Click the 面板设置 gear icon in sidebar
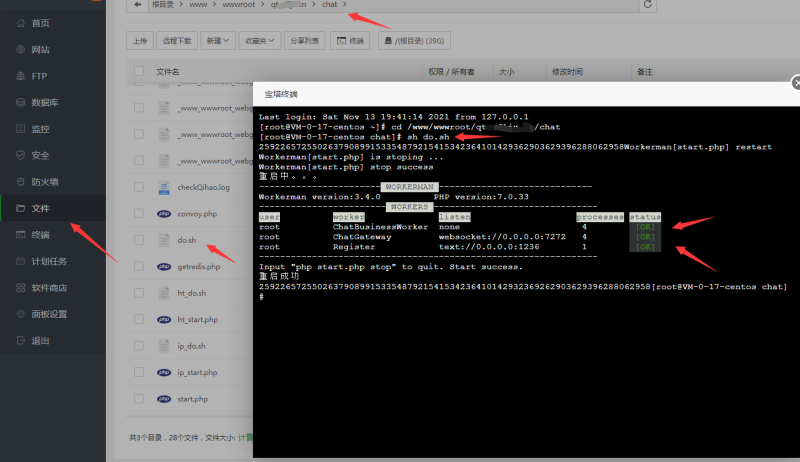This screenshot has width=800, height=462. pyautogui.click(x=20, y=314)
